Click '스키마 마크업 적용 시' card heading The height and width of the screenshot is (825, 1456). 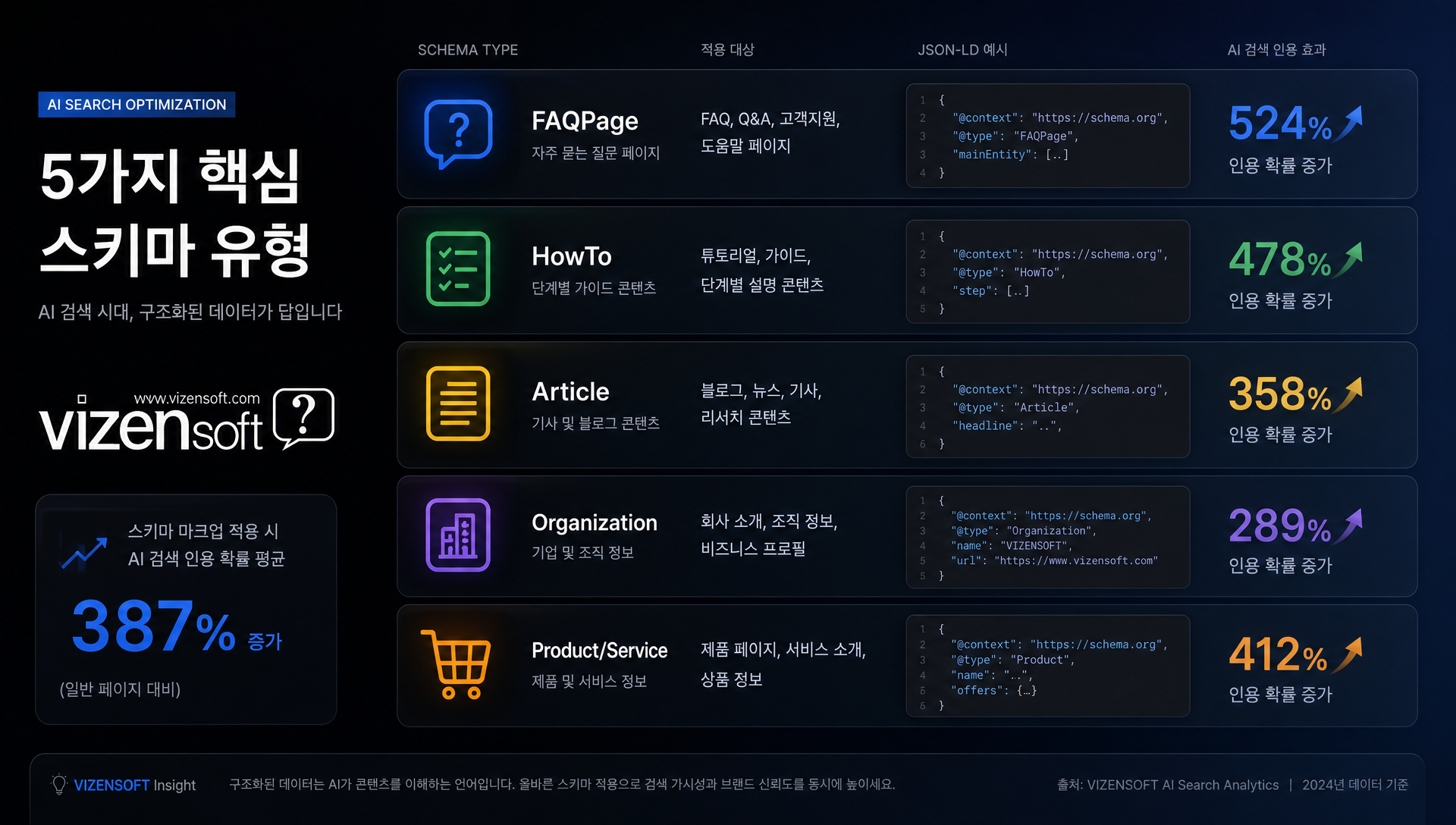(x=203, y=531)
